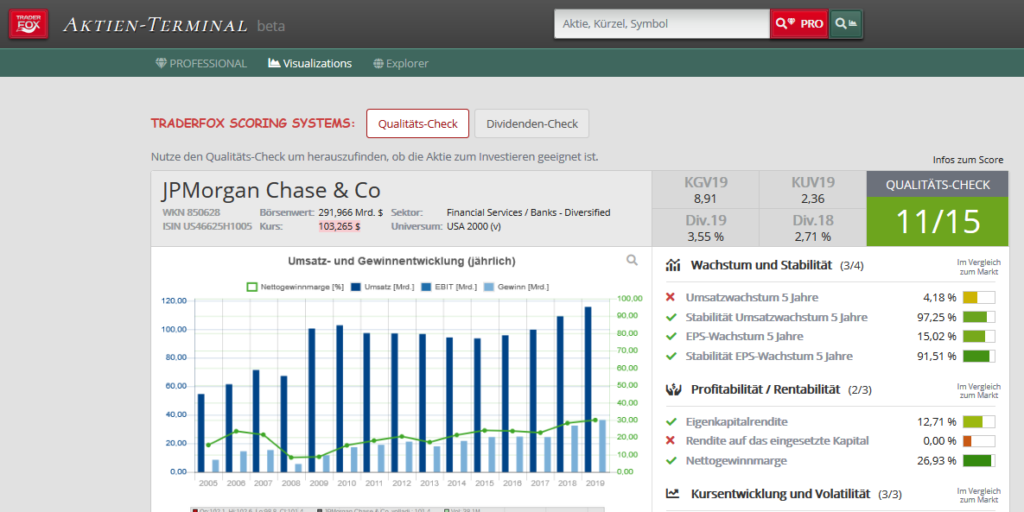Click the JPMorgan Chase & Co heading

pos(271,191)
